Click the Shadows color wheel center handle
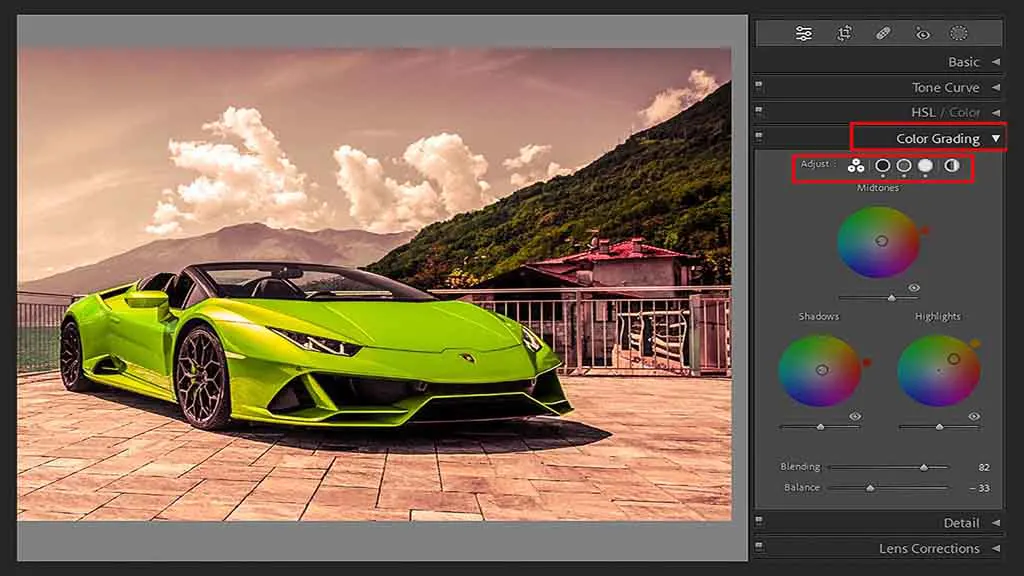 (x=822, y=370)
